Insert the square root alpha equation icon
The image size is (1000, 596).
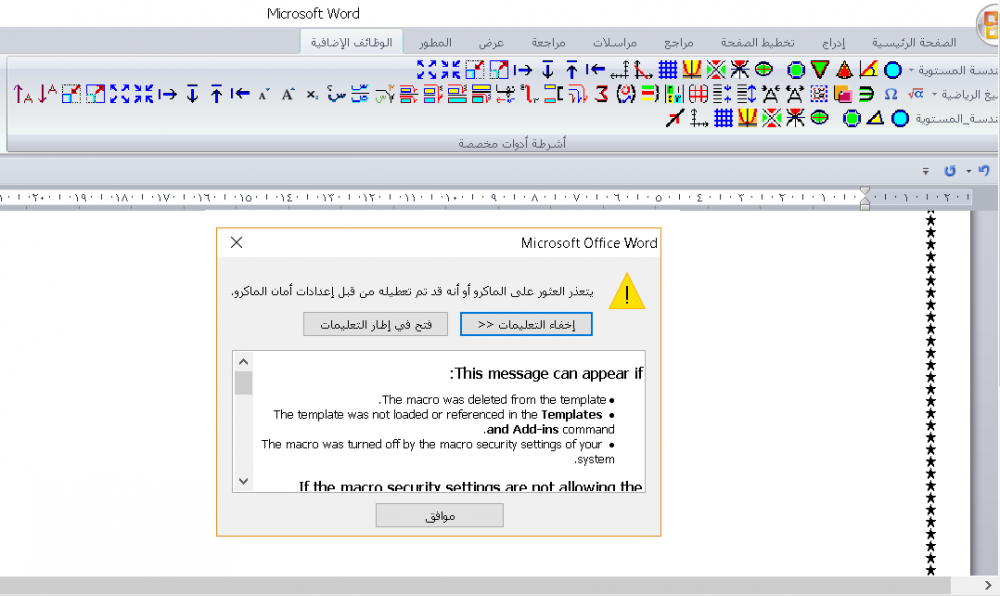click(x=915, y=94)
